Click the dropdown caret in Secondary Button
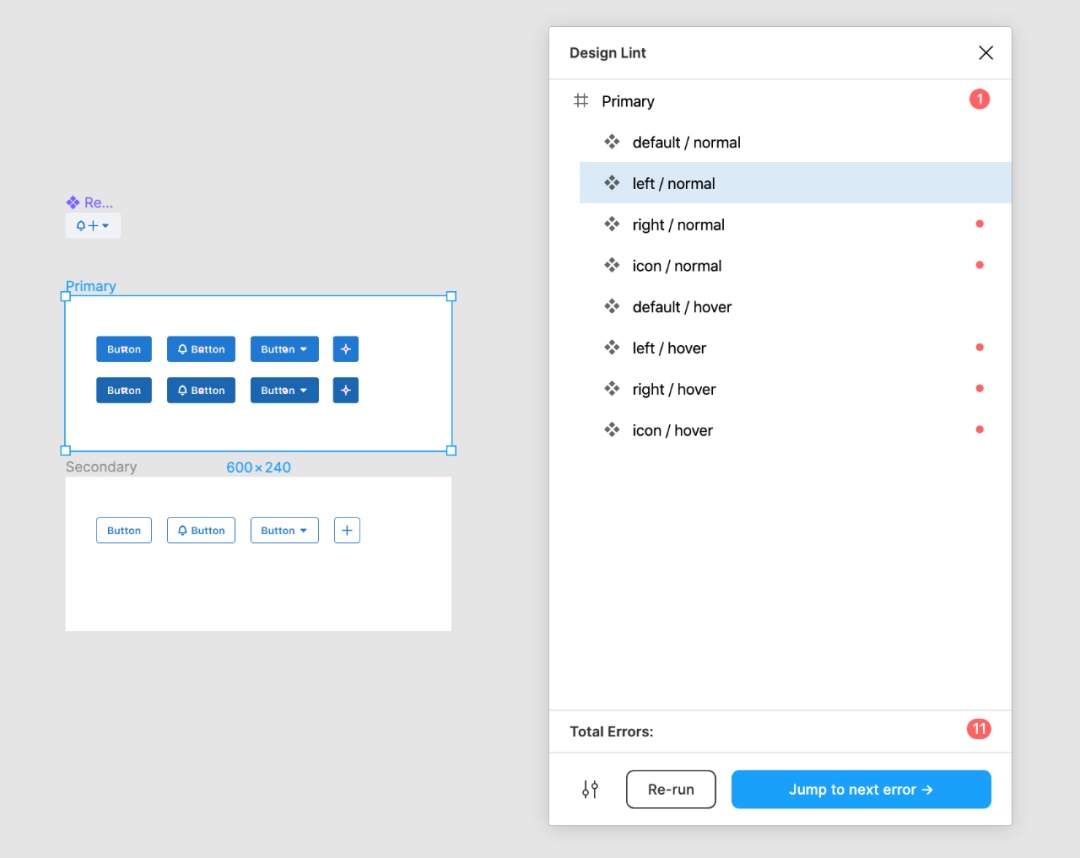1080x858 pixels. coord(303,530)
